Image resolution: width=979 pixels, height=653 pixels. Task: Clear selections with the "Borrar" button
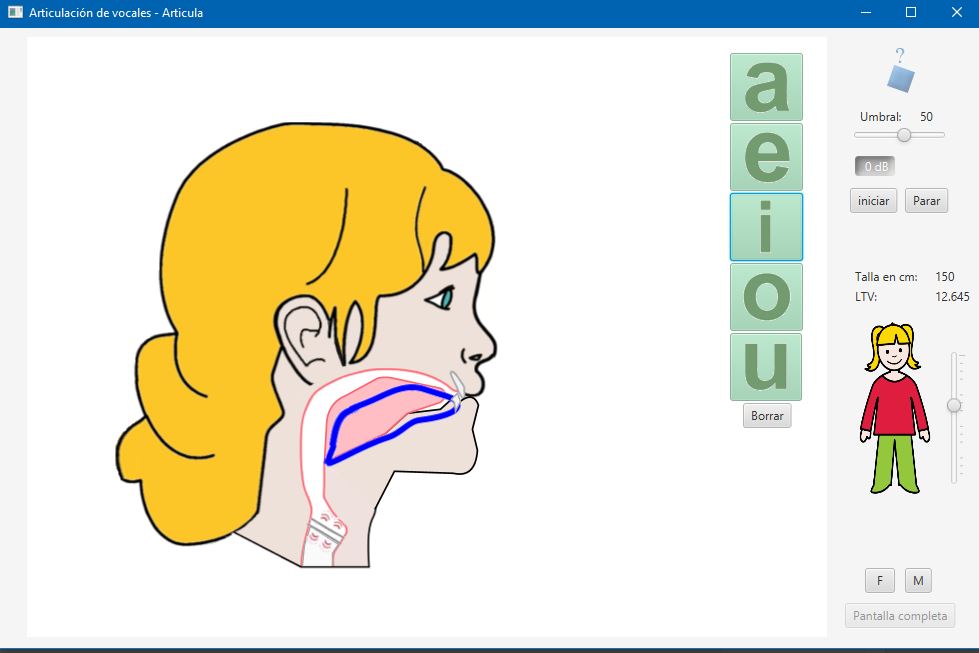click(766, 415)
